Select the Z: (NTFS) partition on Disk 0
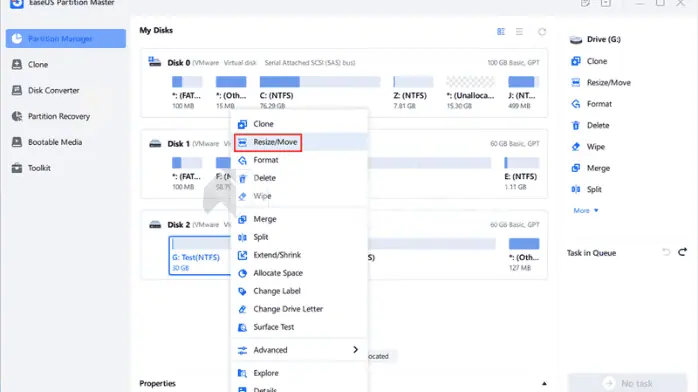 click(413, 93)
